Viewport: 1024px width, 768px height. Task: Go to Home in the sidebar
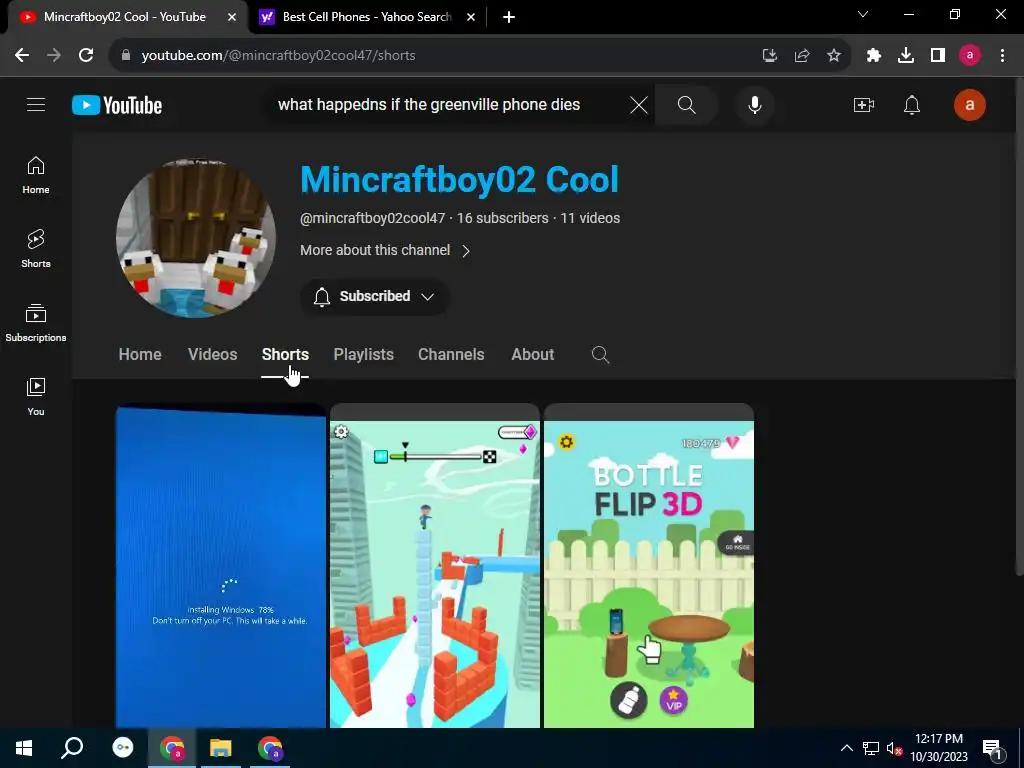point(36,175)
